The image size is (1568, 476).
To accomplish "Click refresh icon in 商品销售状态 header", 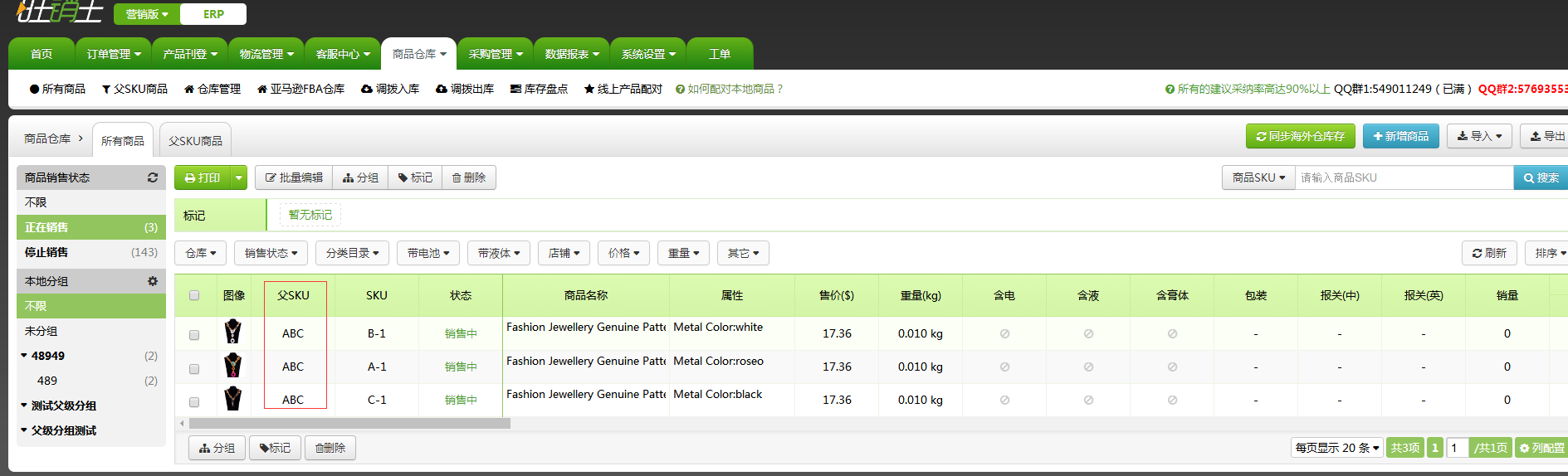I will click(x=153, y=177).
